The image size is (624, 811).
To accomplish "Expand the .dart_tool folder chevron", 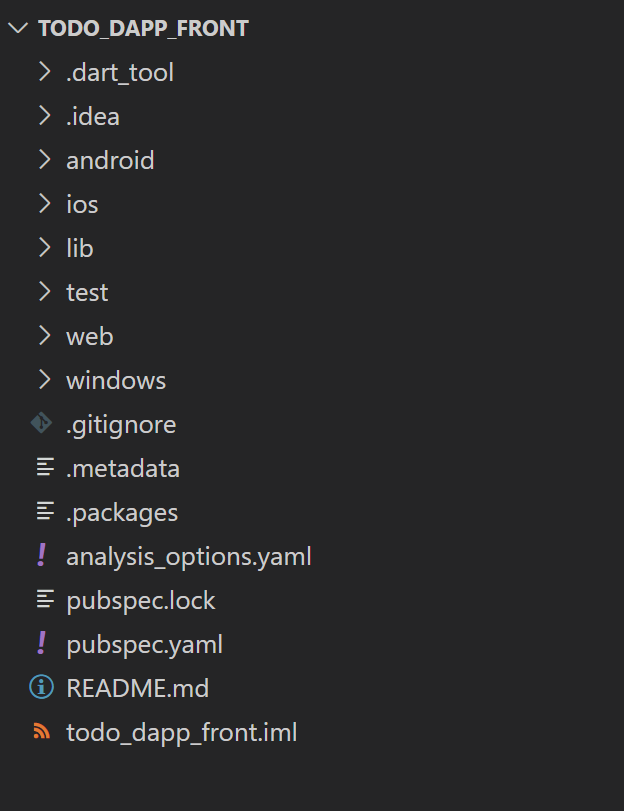I will [x=45, y=72].
